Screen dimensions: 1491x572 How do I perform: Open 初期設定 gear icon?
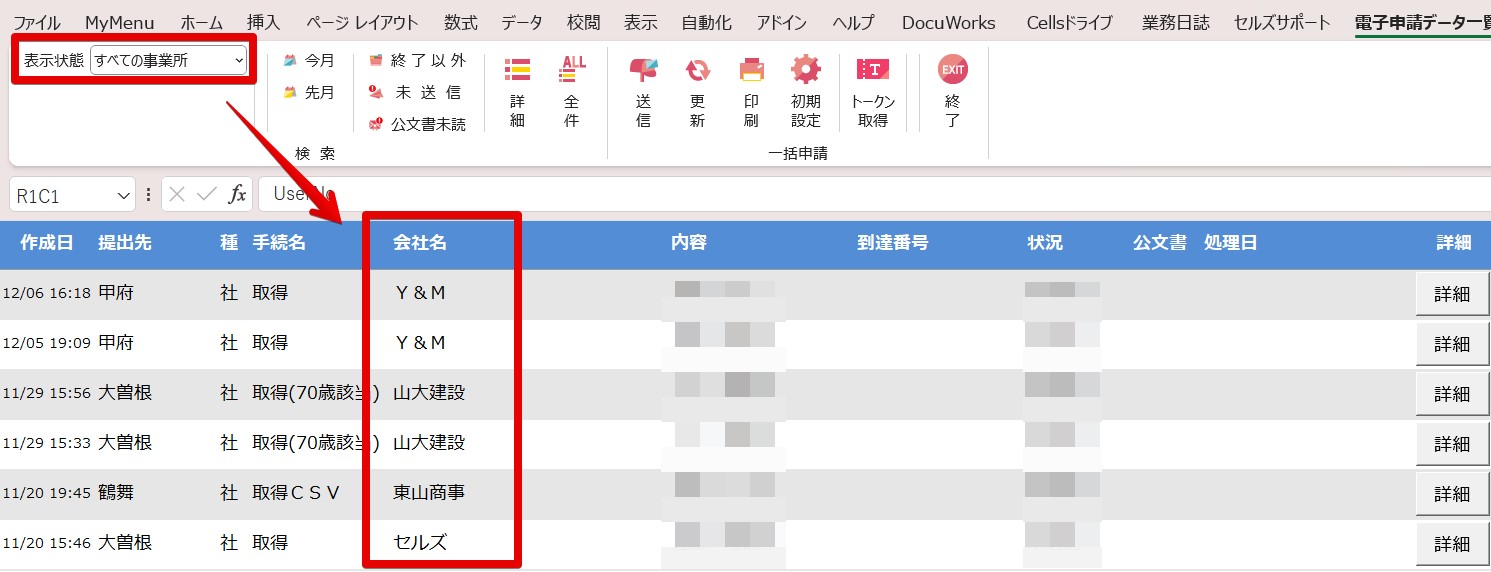point(806,70)
